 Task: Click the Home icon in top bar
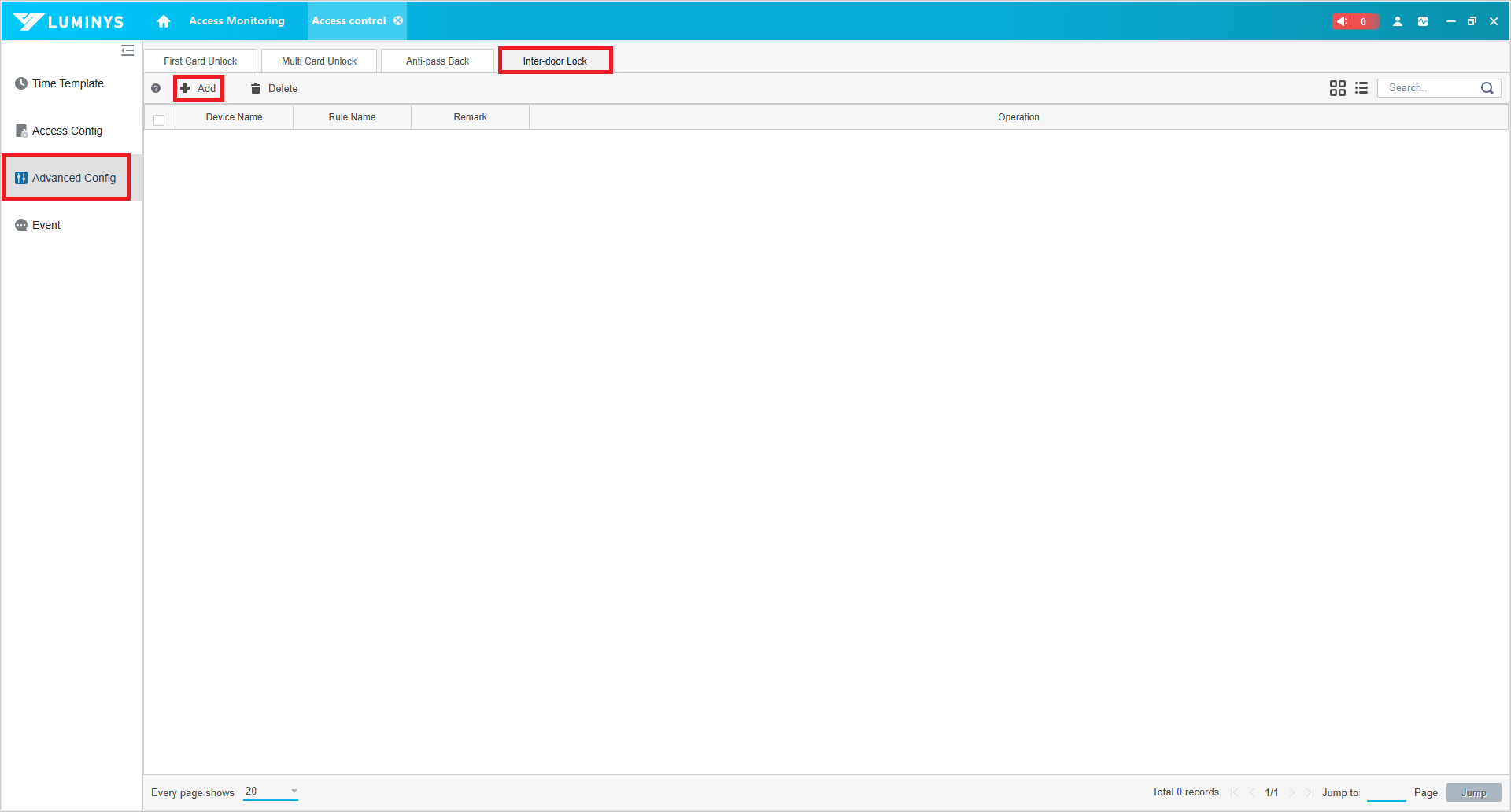pos(164,21)
